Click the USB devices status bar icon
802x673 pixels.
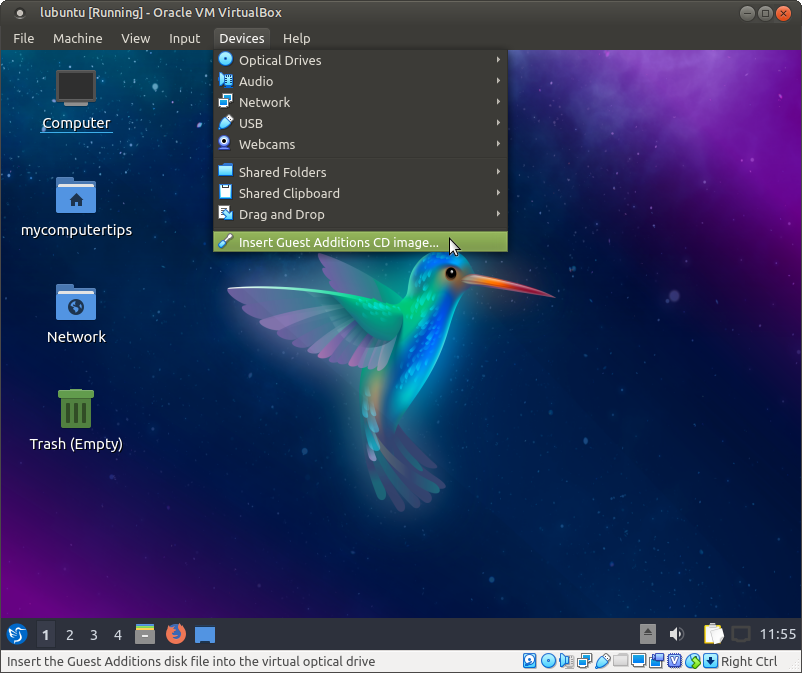[x=603, y=661]
